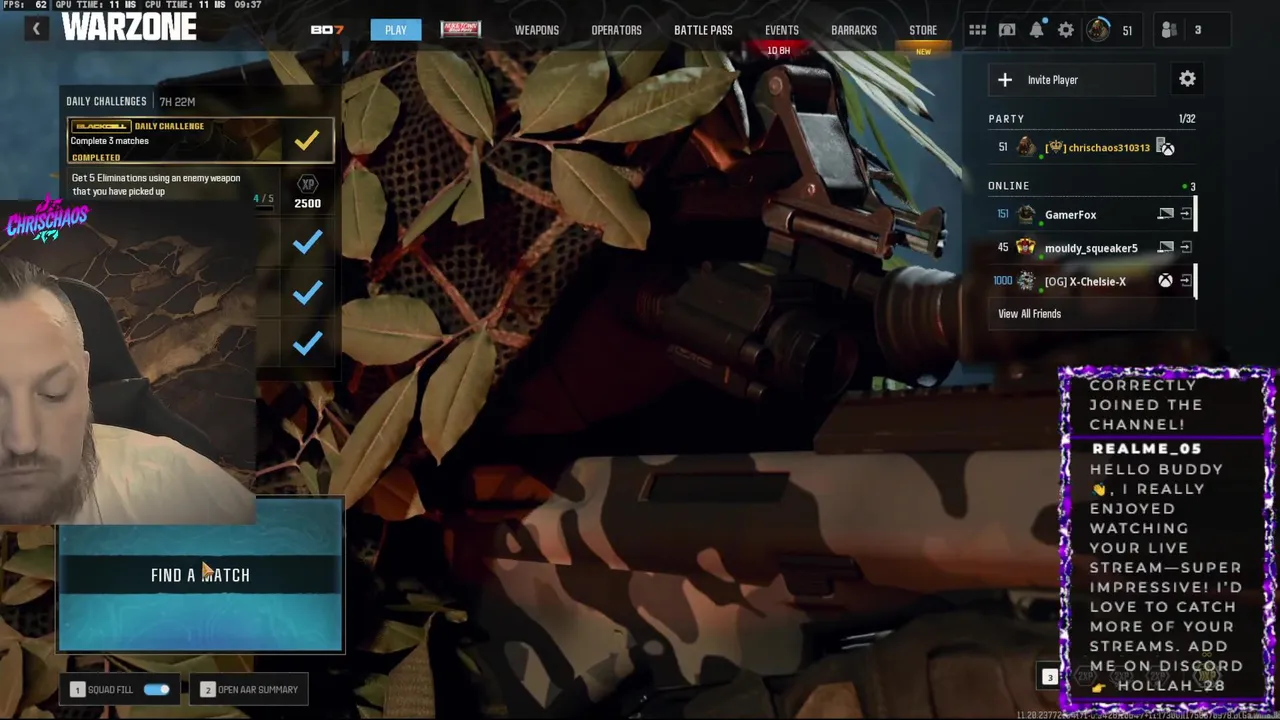Open the WEAPONS tab
Screen dimensions: 1280x720
pos(537,30)
